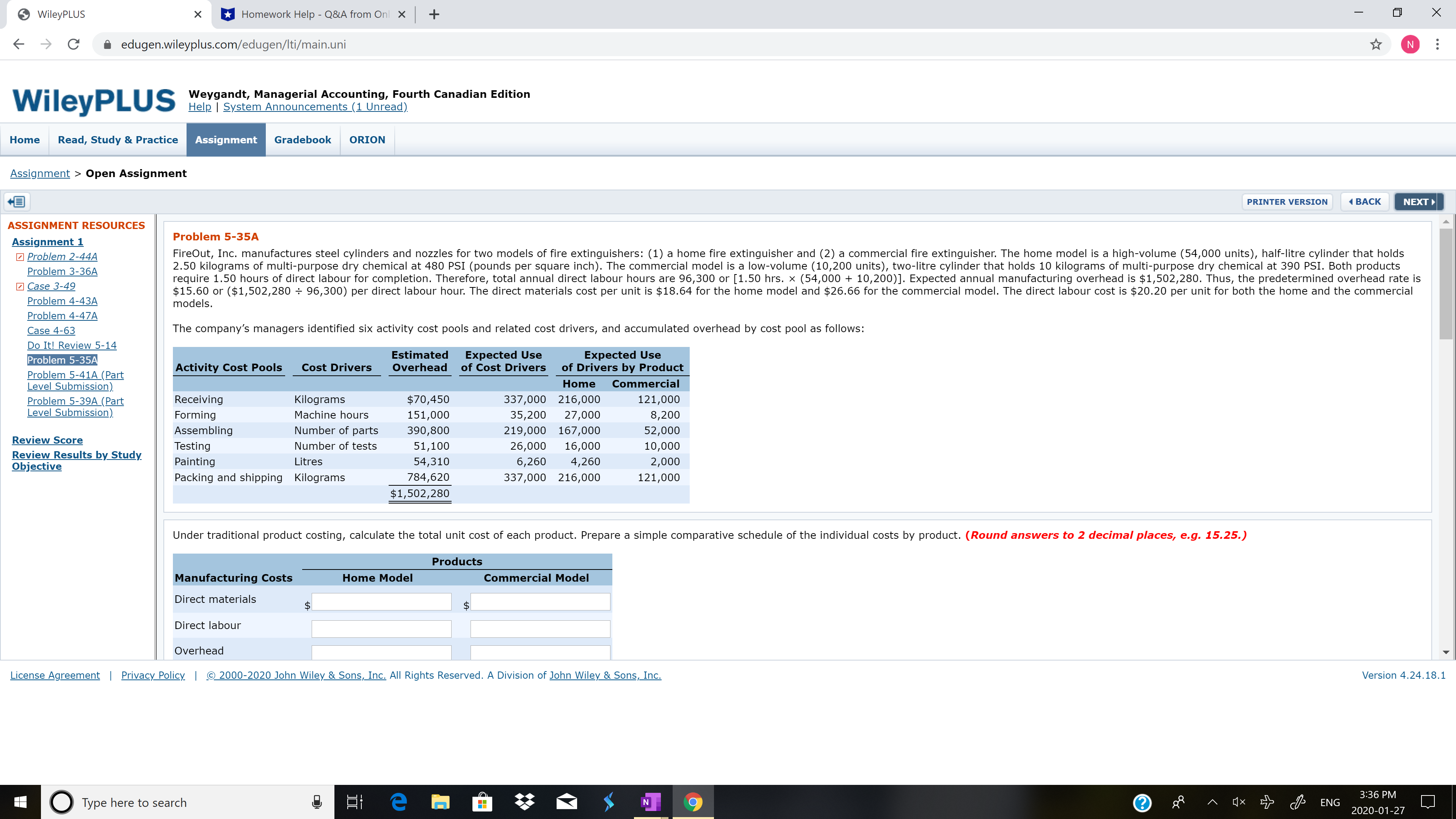Click the Commercial Model direct labour field
The width and height of the screenshot is (1456, 819).
click(540, 629)
